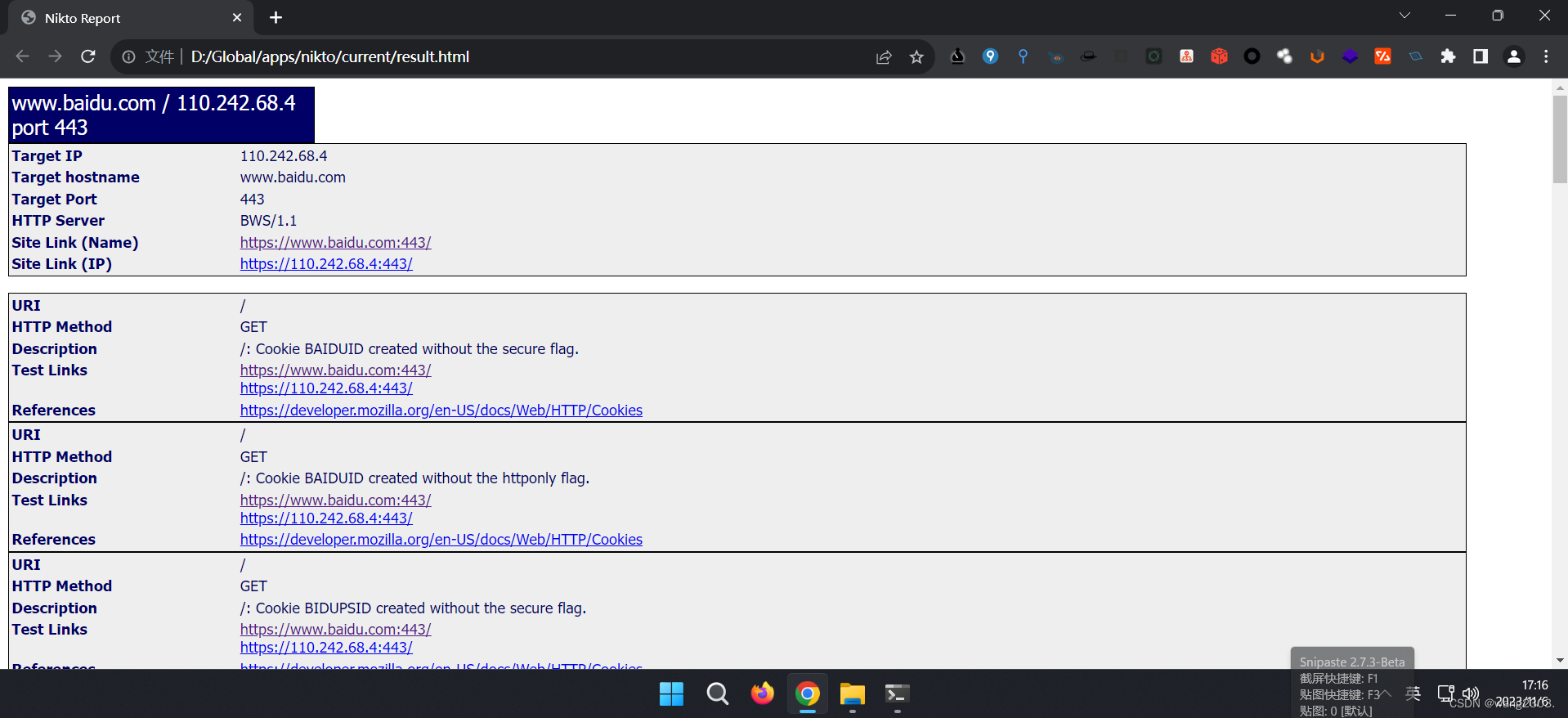1568x718 pixels.
Task: Switch to Chrome in the taskbar
Action: (x=807, y=694)
